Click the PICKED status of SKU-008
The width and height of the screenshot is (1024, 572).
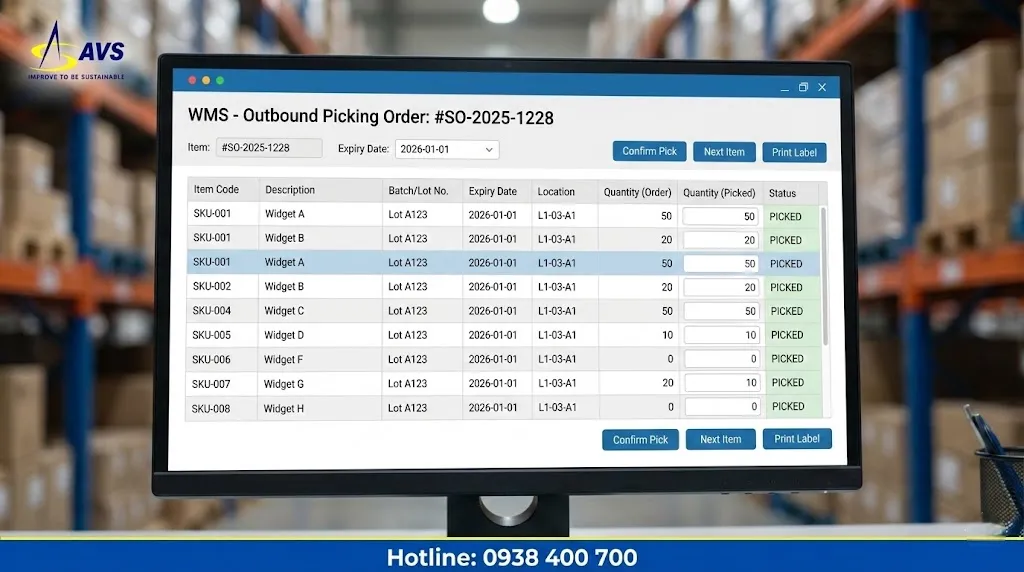[787, 407]
